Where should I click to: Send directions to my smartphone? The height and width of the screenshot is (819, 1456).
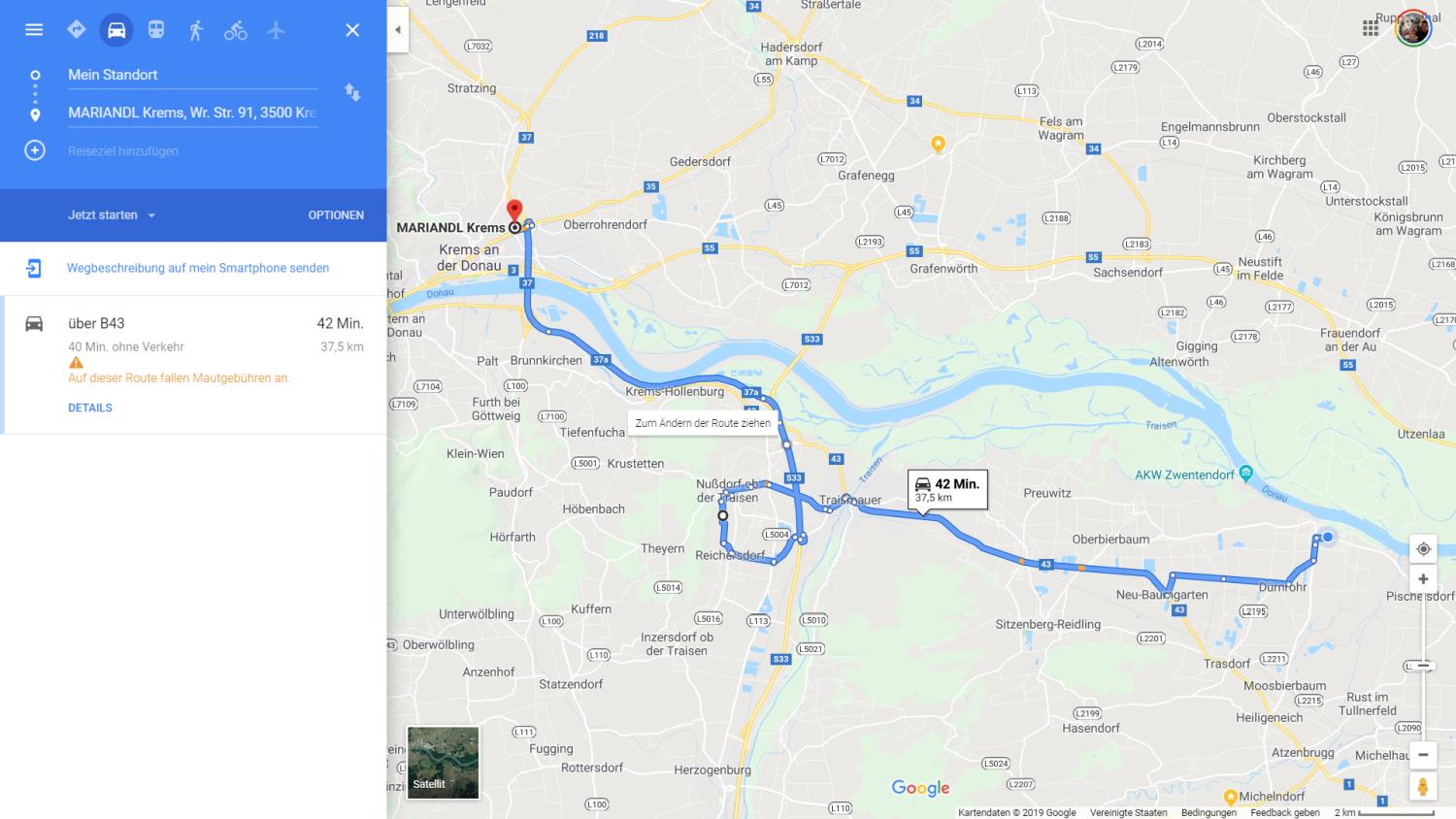click(198, 268)
